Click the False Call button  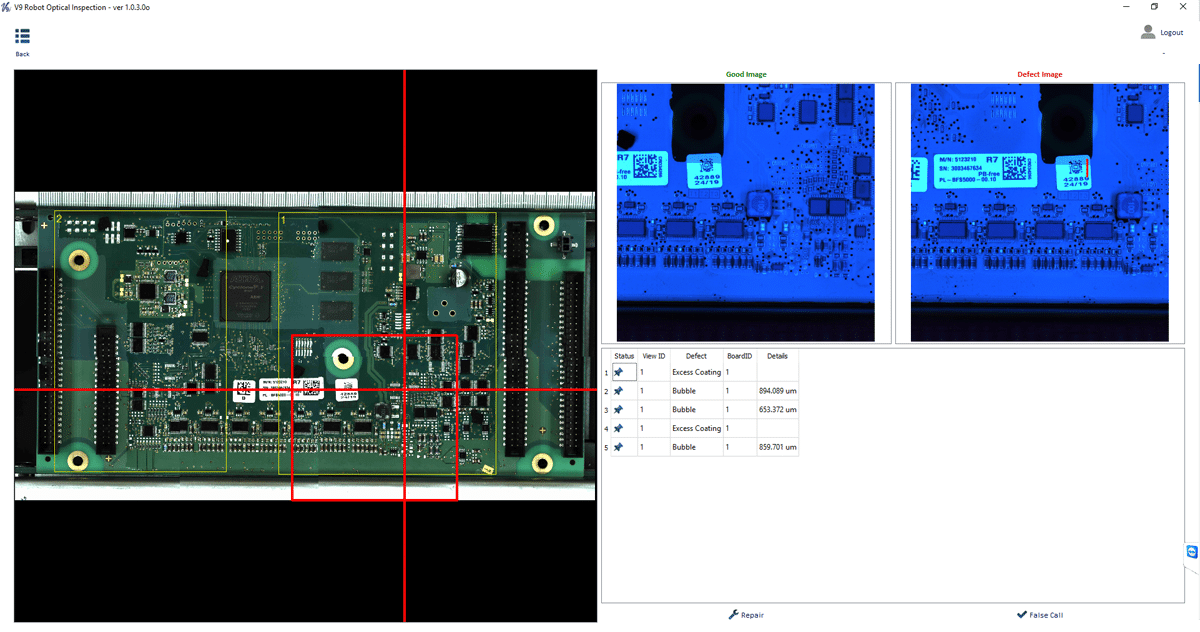coord(1040,615)
